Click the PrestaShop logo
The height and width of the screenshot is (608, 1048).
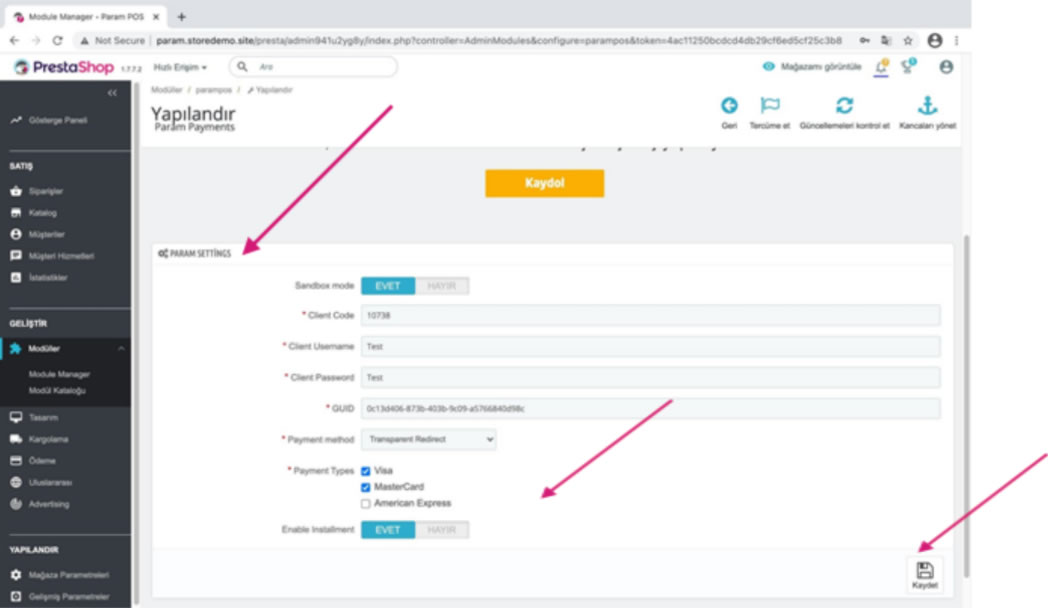(x=64, y=67)
